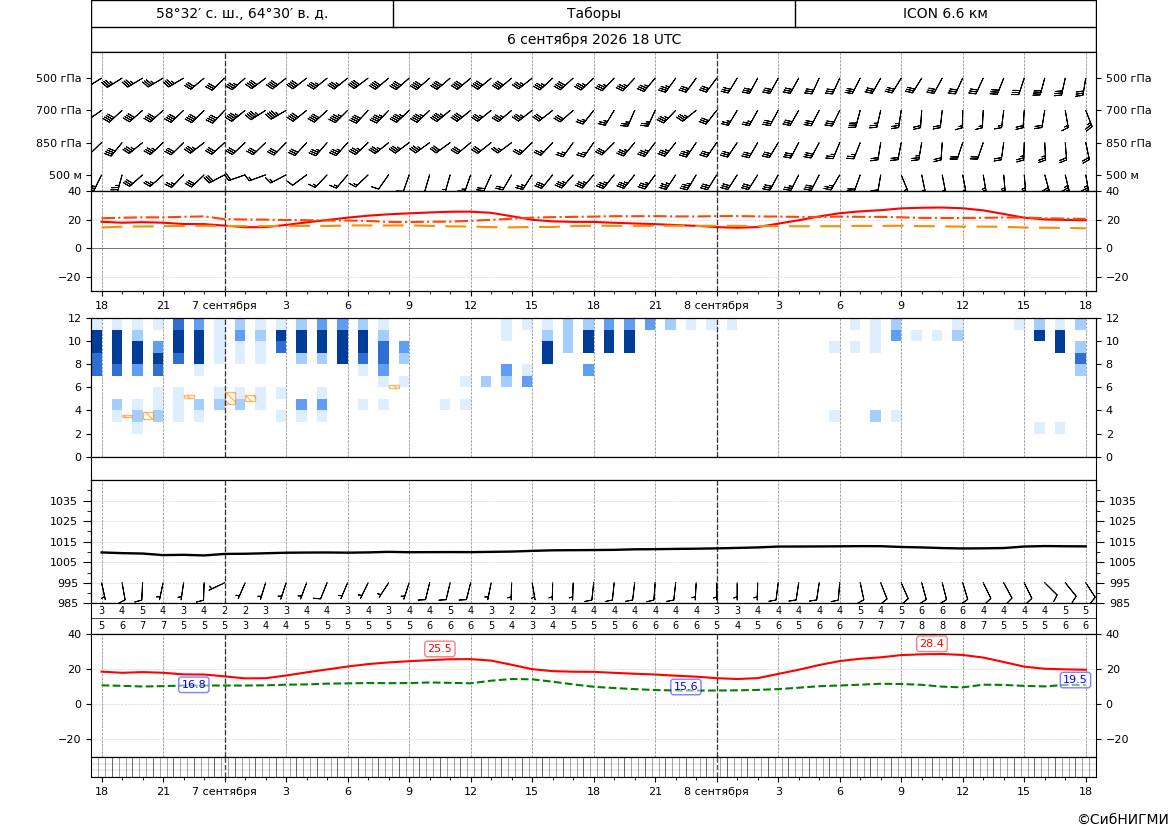Click the red 25.5 maximum temperature label
Screen dimensions: 1169x827
(439, 648)
